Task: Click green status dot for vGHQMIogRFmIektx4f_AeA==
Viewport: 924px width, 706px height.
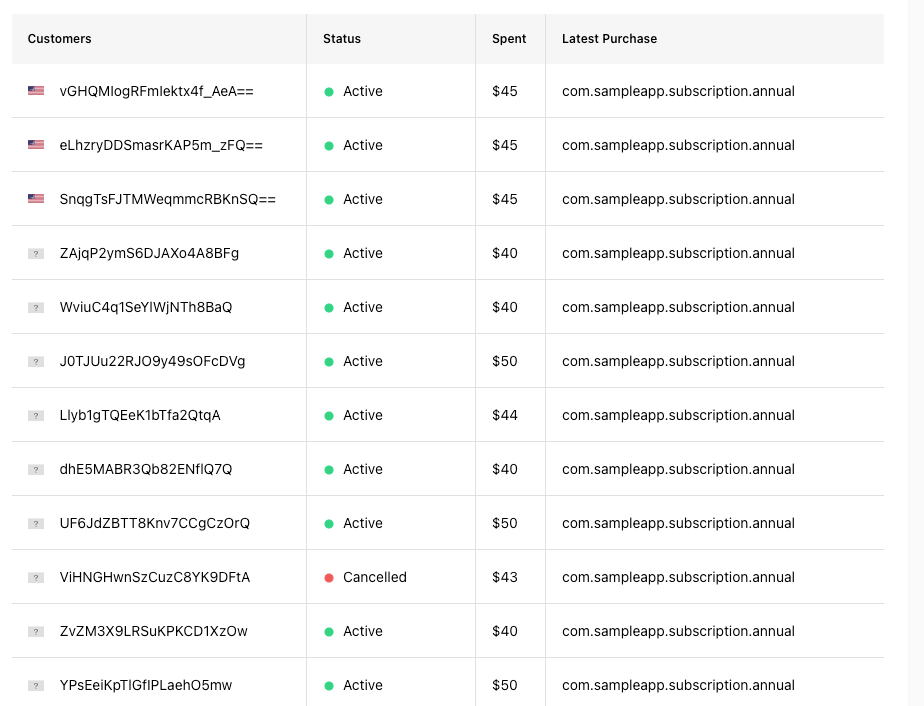Action: pos(329,91)
